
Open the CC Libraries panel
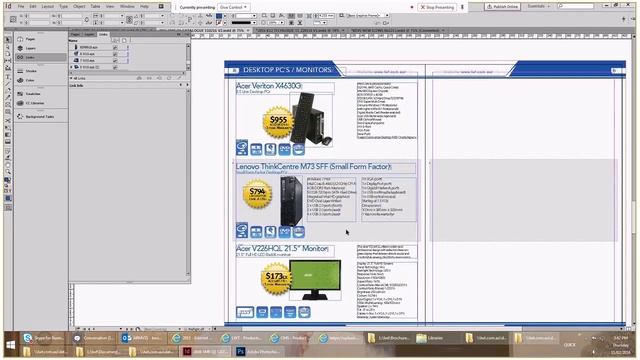point(41,103)
